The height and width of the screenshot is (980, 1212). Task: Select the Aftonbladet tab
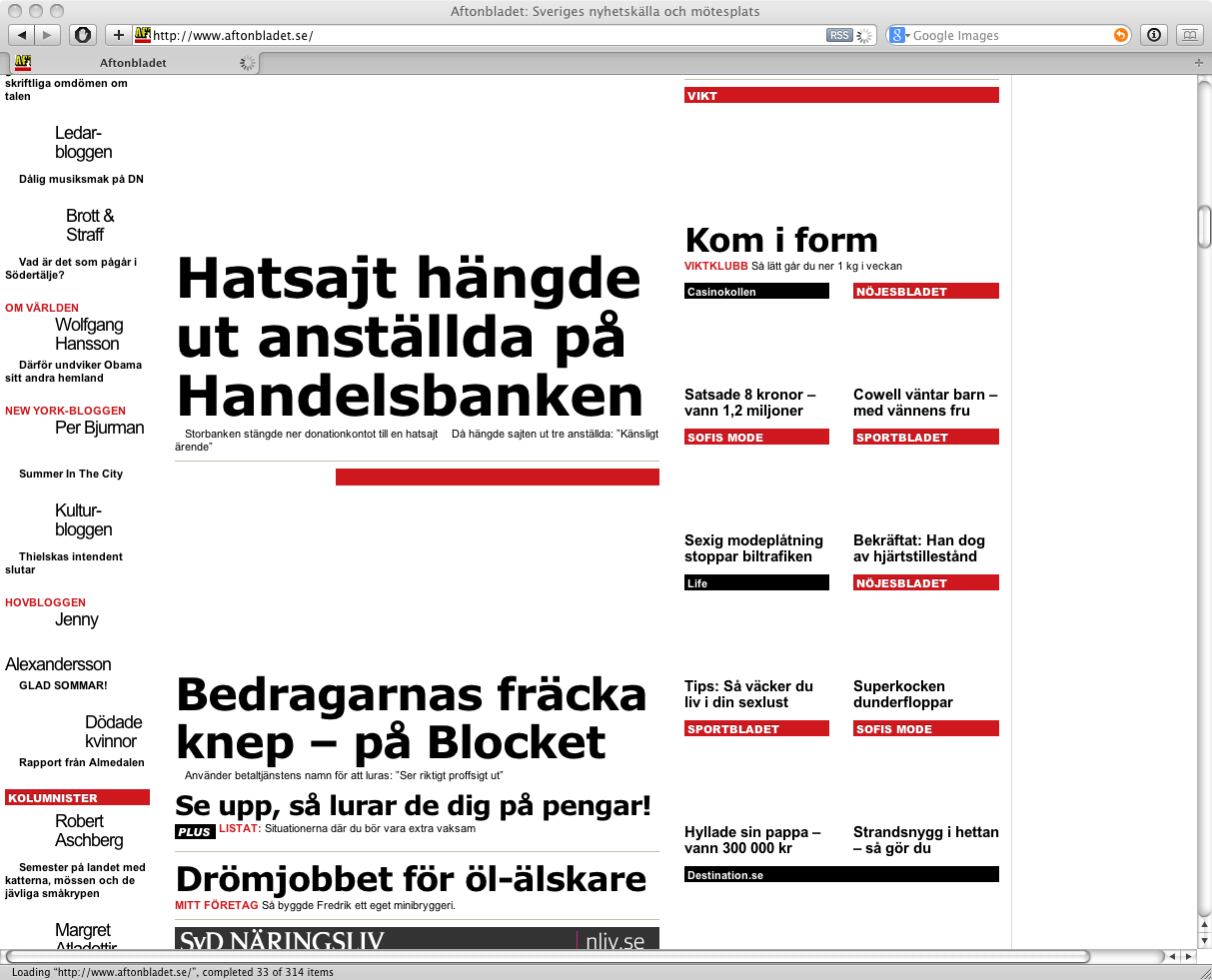[132, 63]
